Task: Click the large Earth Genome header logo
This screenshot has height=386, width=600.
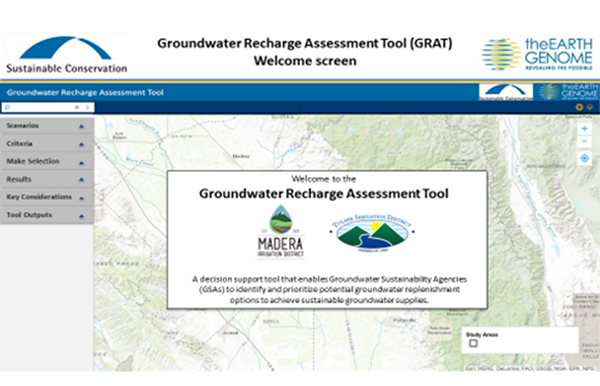Action: (537, 54)
